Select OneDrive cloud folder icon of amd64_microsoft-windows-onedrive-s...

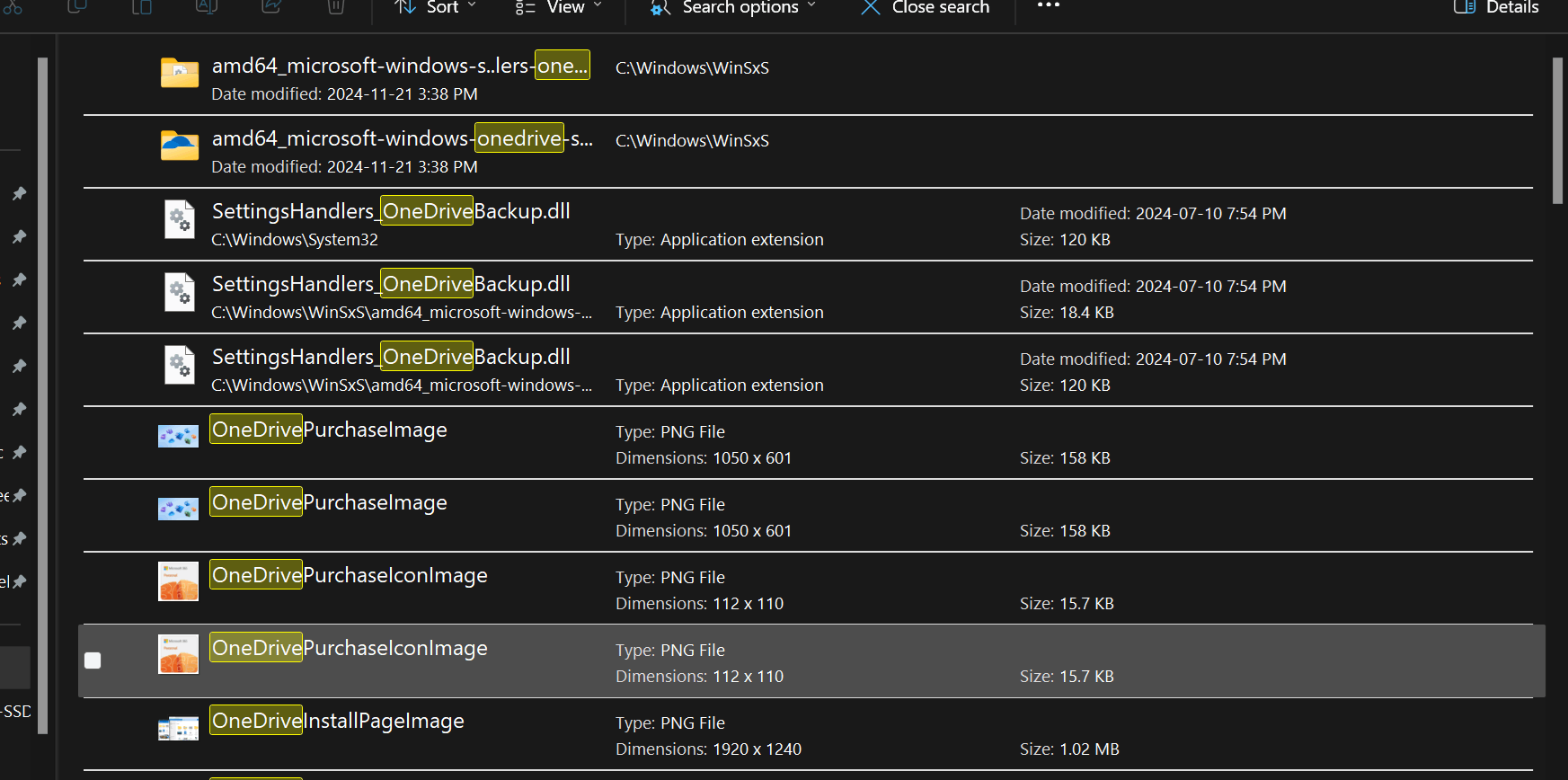(x=180, y=145)
